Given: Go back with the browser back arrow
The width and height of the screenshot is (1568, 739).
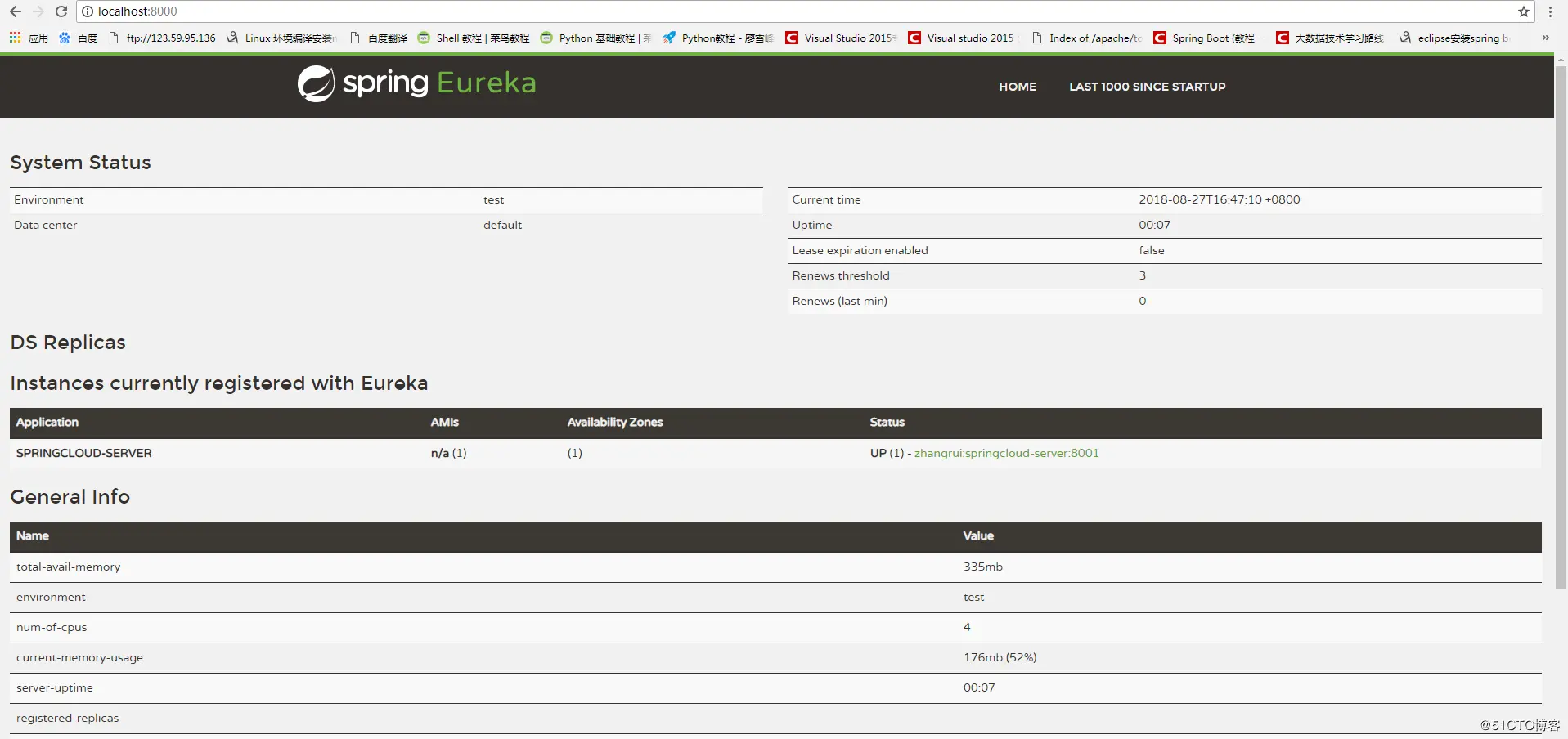Looking at the screenshot, I should (15, 11).
